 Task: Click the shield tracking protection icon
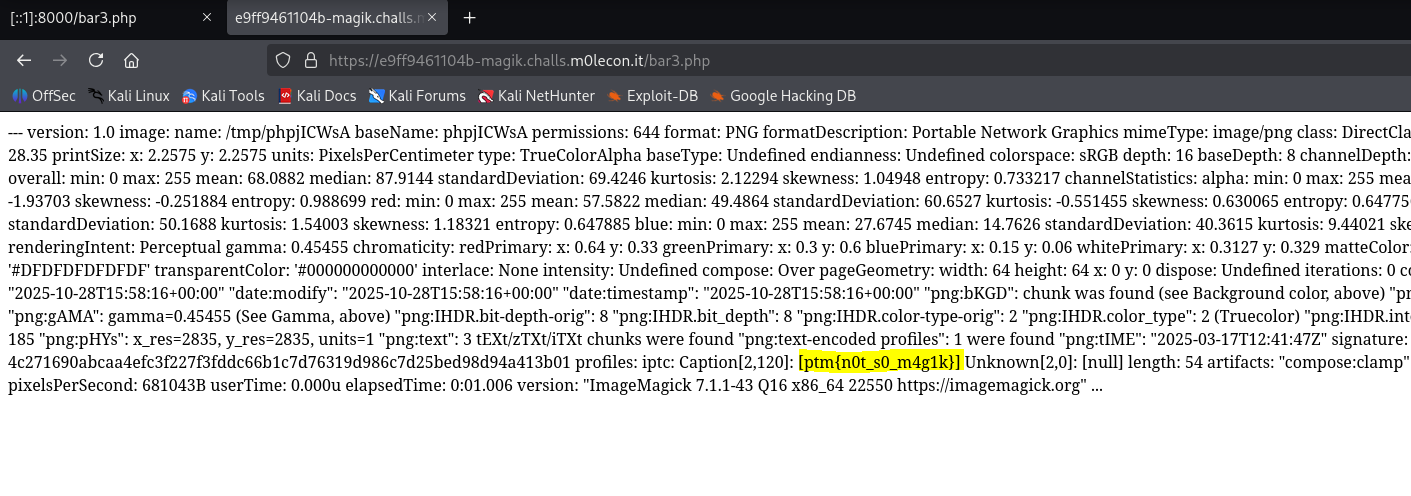(x=283, y=60)
